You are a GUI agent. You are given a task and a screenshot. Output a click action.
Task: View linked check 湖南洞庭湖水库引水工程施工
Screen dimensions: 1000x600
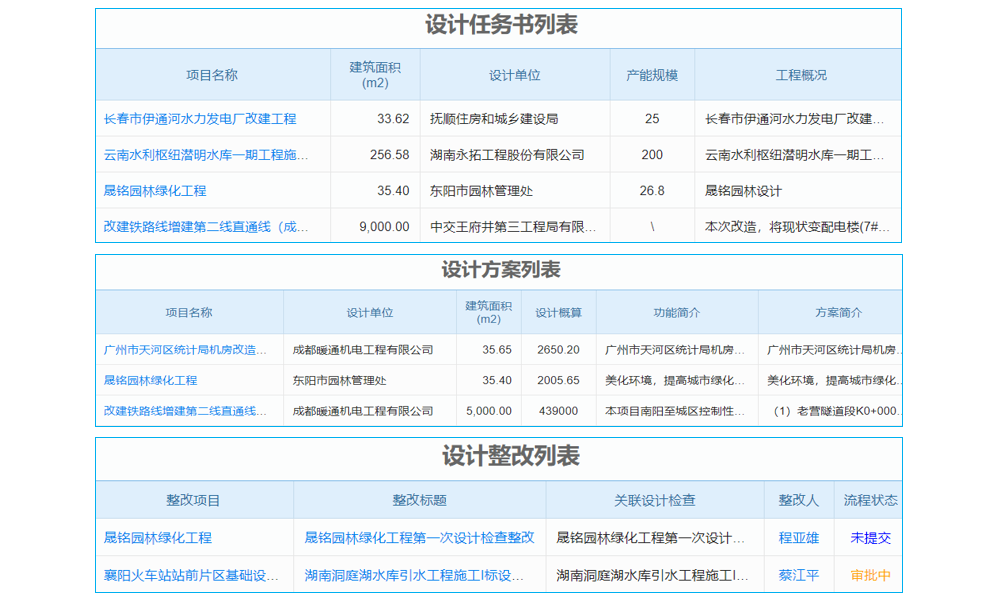click(650, 577)
